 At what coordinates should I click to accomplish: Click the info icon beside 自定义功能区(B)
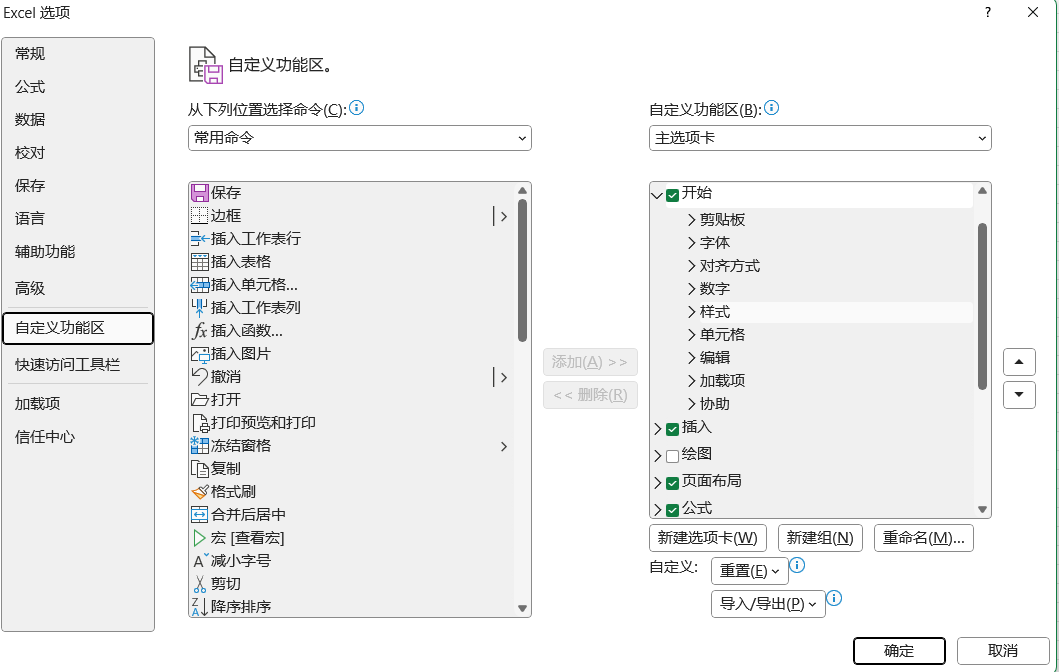click(771, 108)
